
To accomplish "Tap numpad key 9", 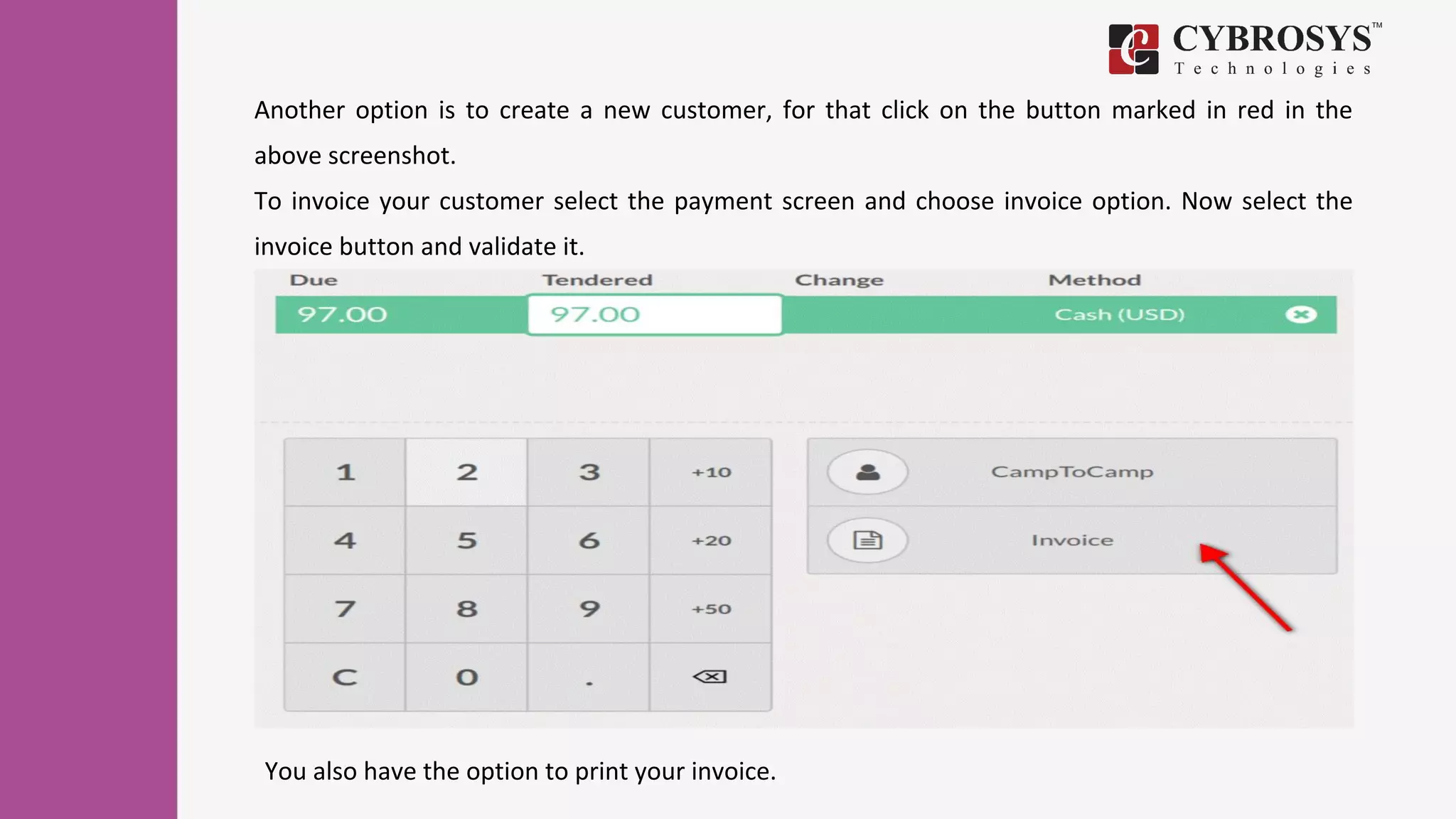I will (589, 609).
